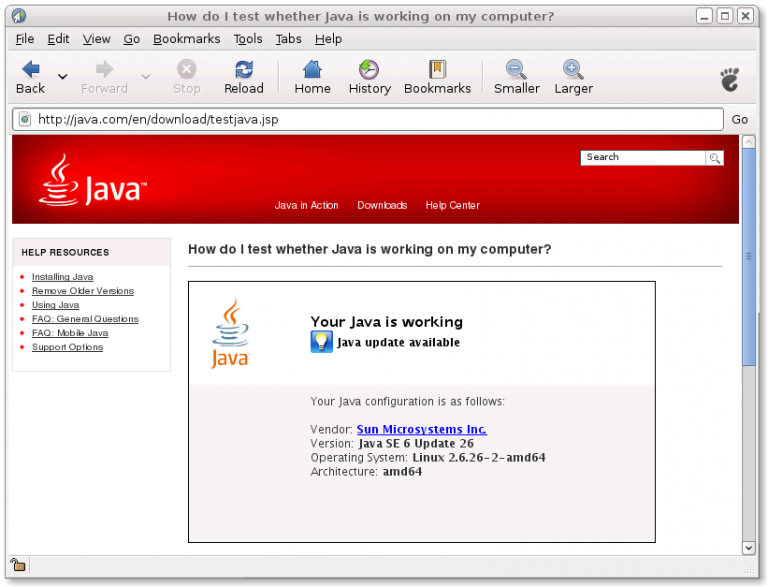This screenshot has height=587, width=768.
Task: Click the GNOME foot throbber icon
Action: point(729,79)
